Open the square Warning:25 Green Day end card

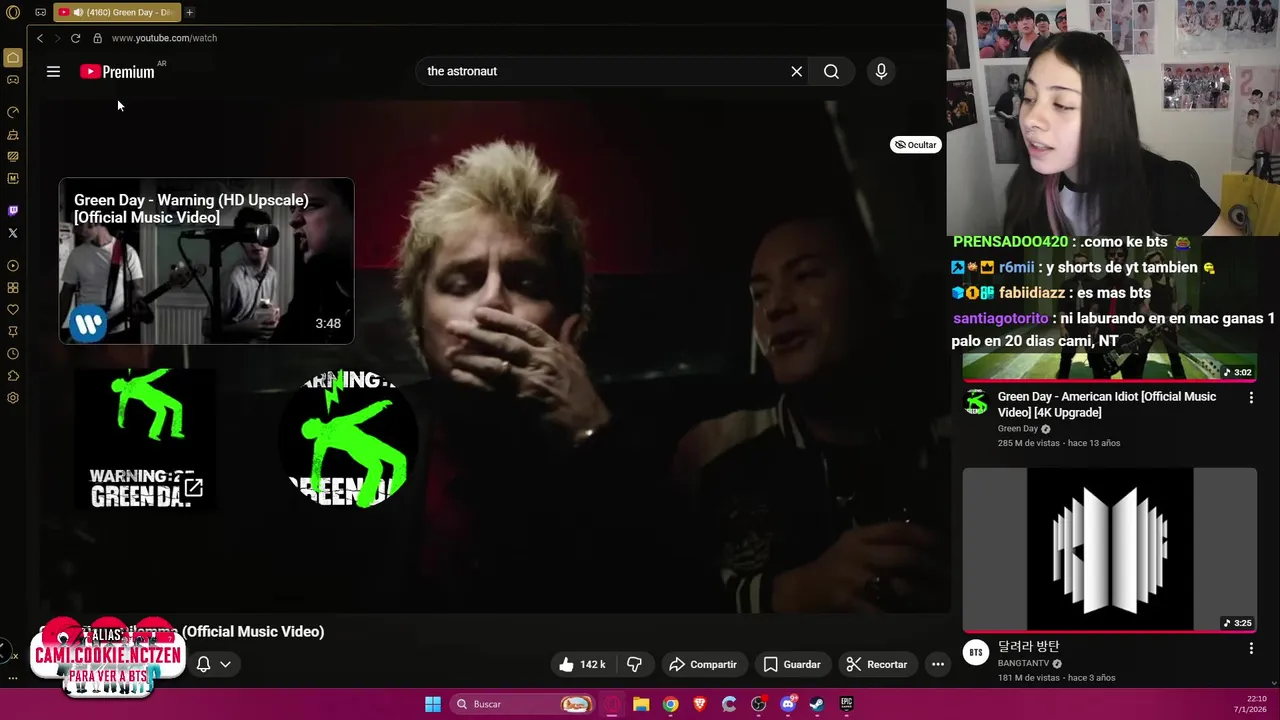(143, 439)
